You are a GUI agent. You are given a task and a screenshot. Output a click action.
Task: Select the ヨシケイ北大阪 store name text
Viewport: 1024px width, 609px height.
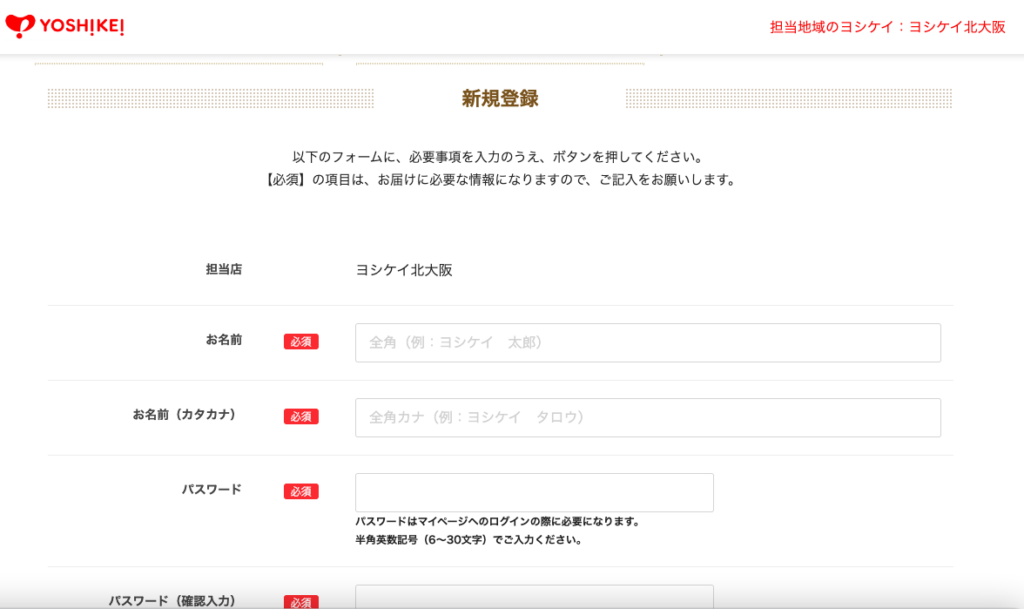tap(404, 270)
